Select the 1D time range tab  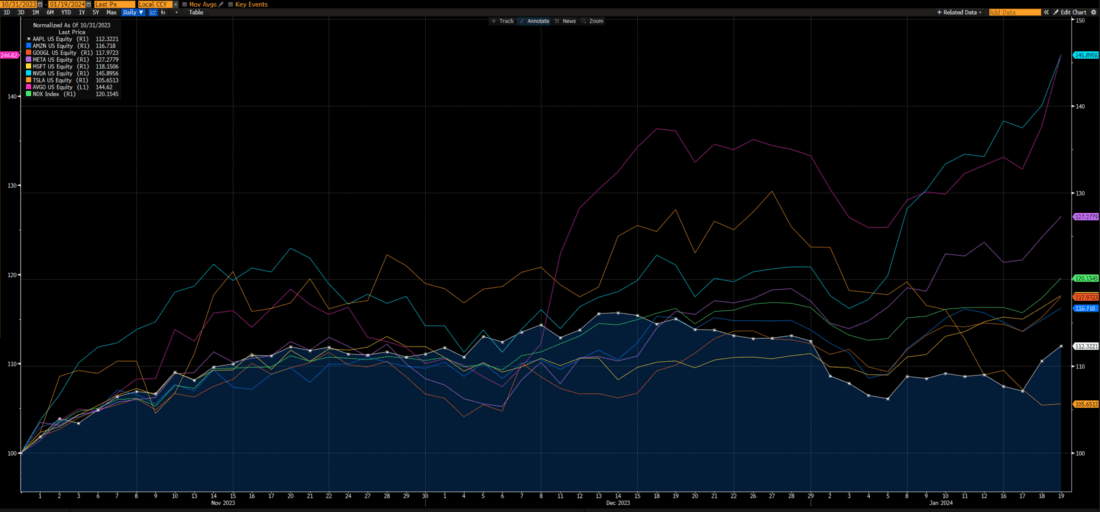point(7,13)
